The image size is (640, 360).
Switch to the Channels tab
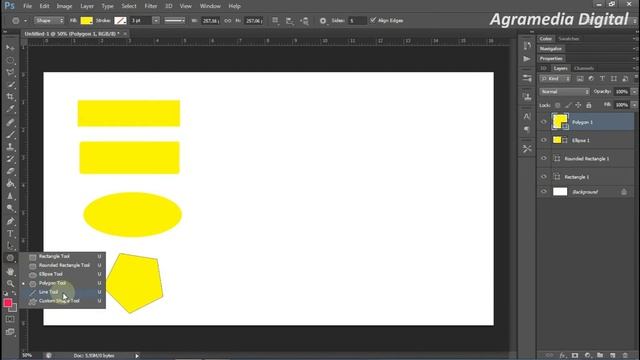584,68
